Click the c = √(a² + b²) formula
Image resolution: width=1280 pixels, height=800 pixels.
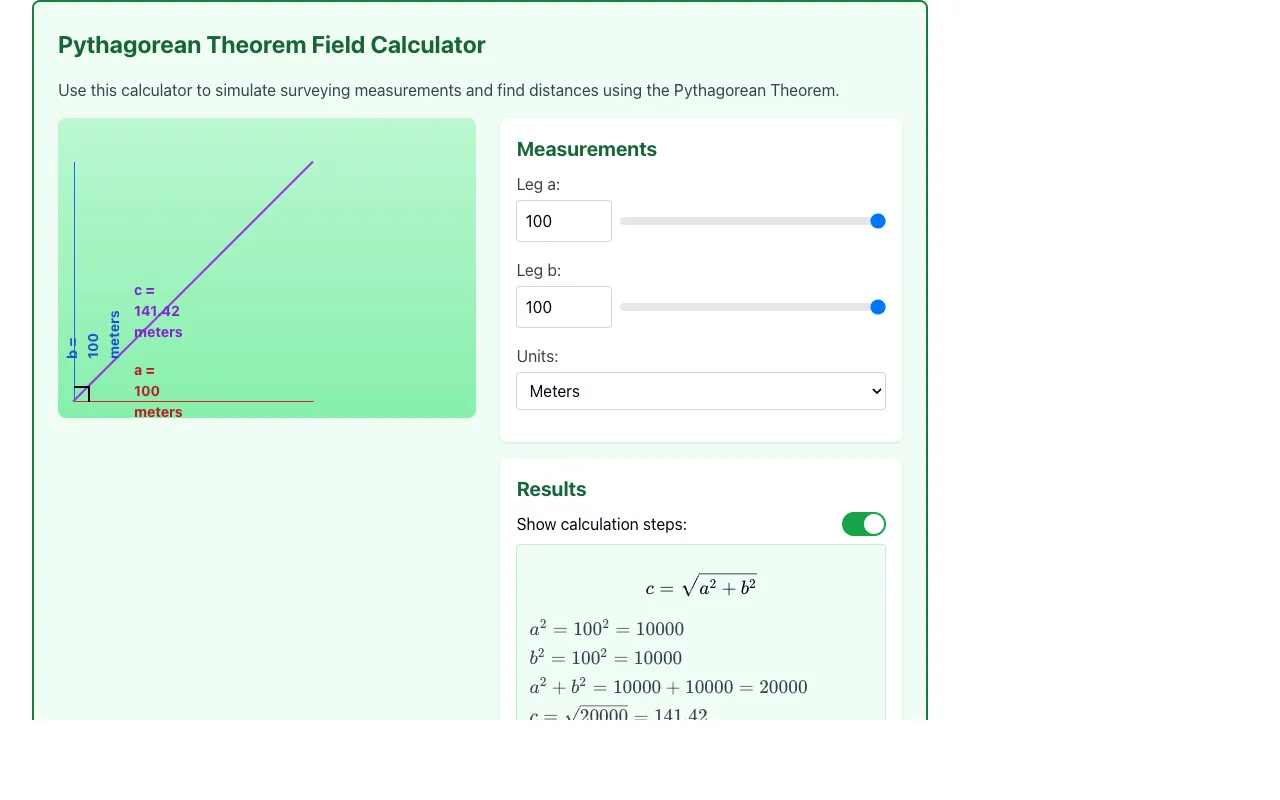click(701, 587)
